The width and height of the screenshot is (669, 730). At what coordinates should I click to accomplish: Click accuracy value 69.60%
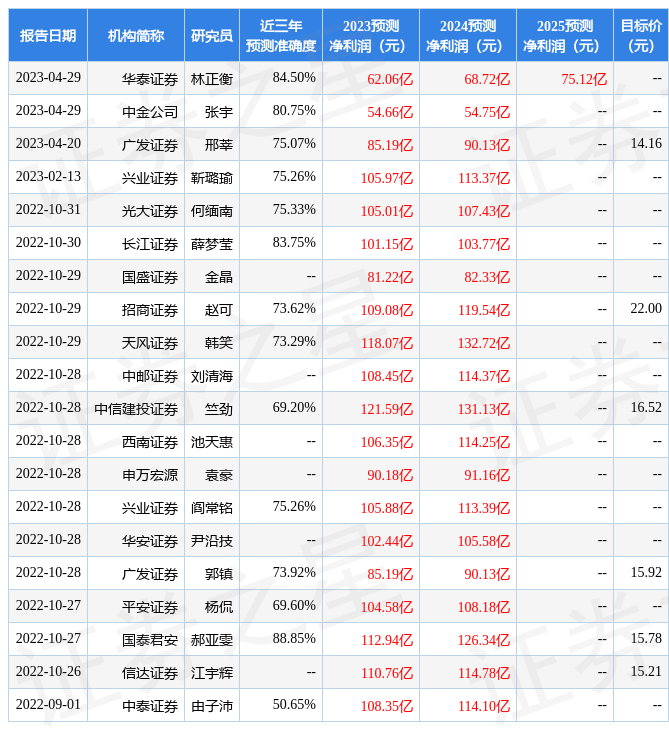[294, 605]
